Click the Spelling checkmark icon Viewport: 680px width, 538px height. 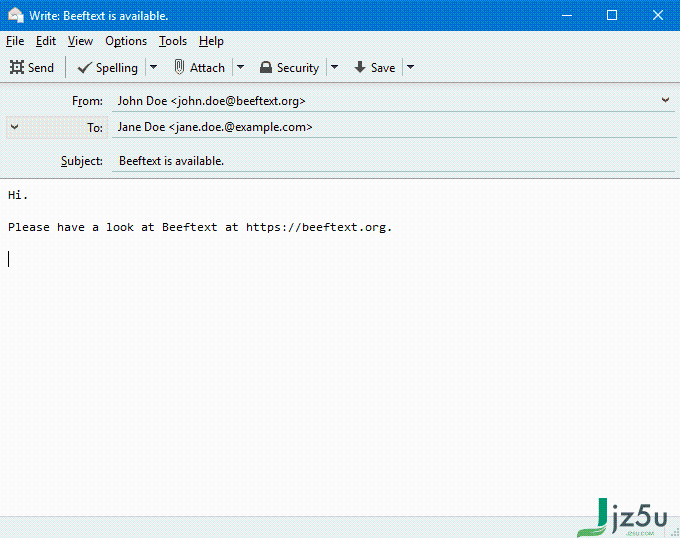click(84, 68)
